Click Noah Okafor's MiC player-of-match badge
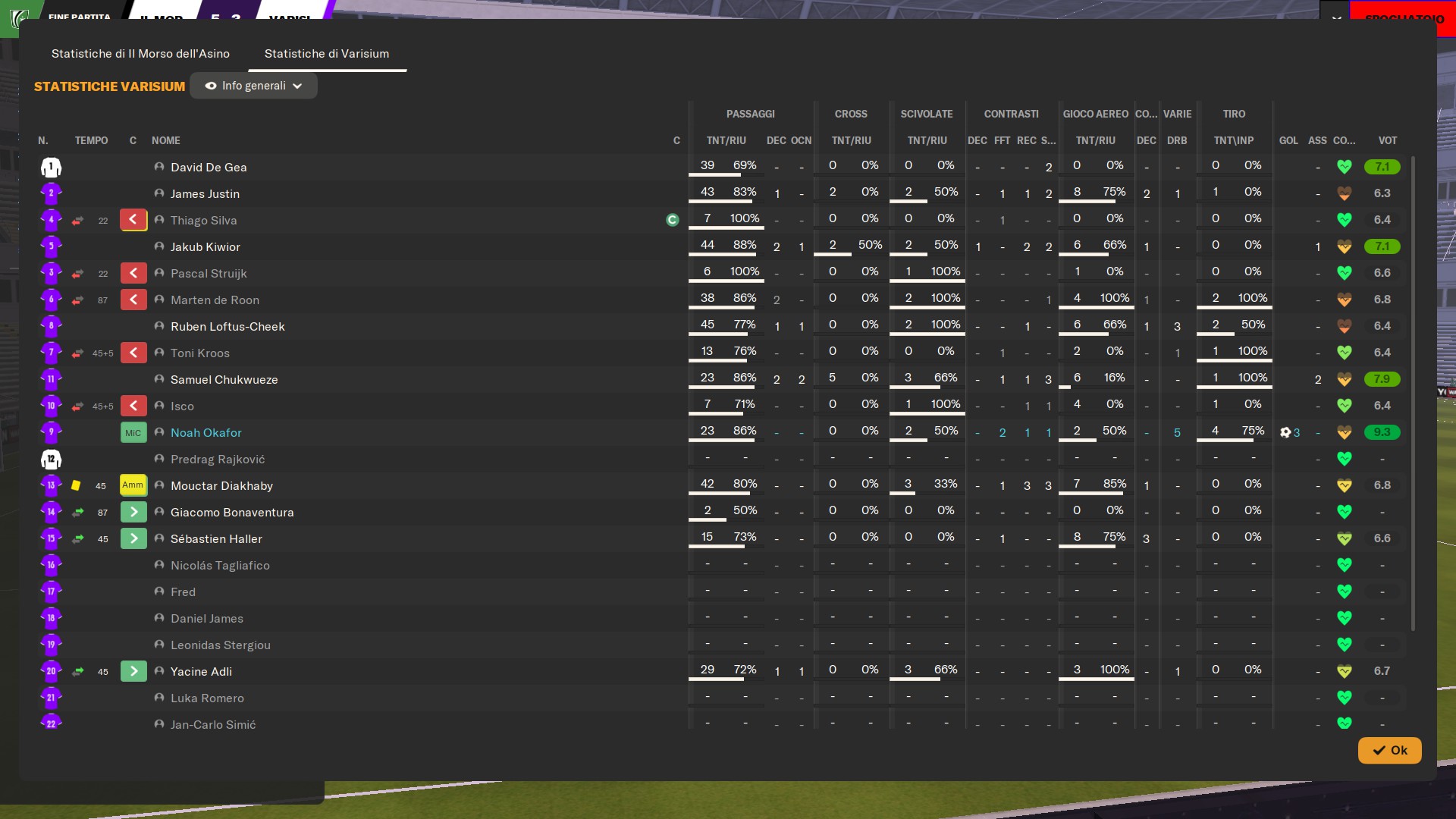 pyautogui.click(x=133, y=432)
